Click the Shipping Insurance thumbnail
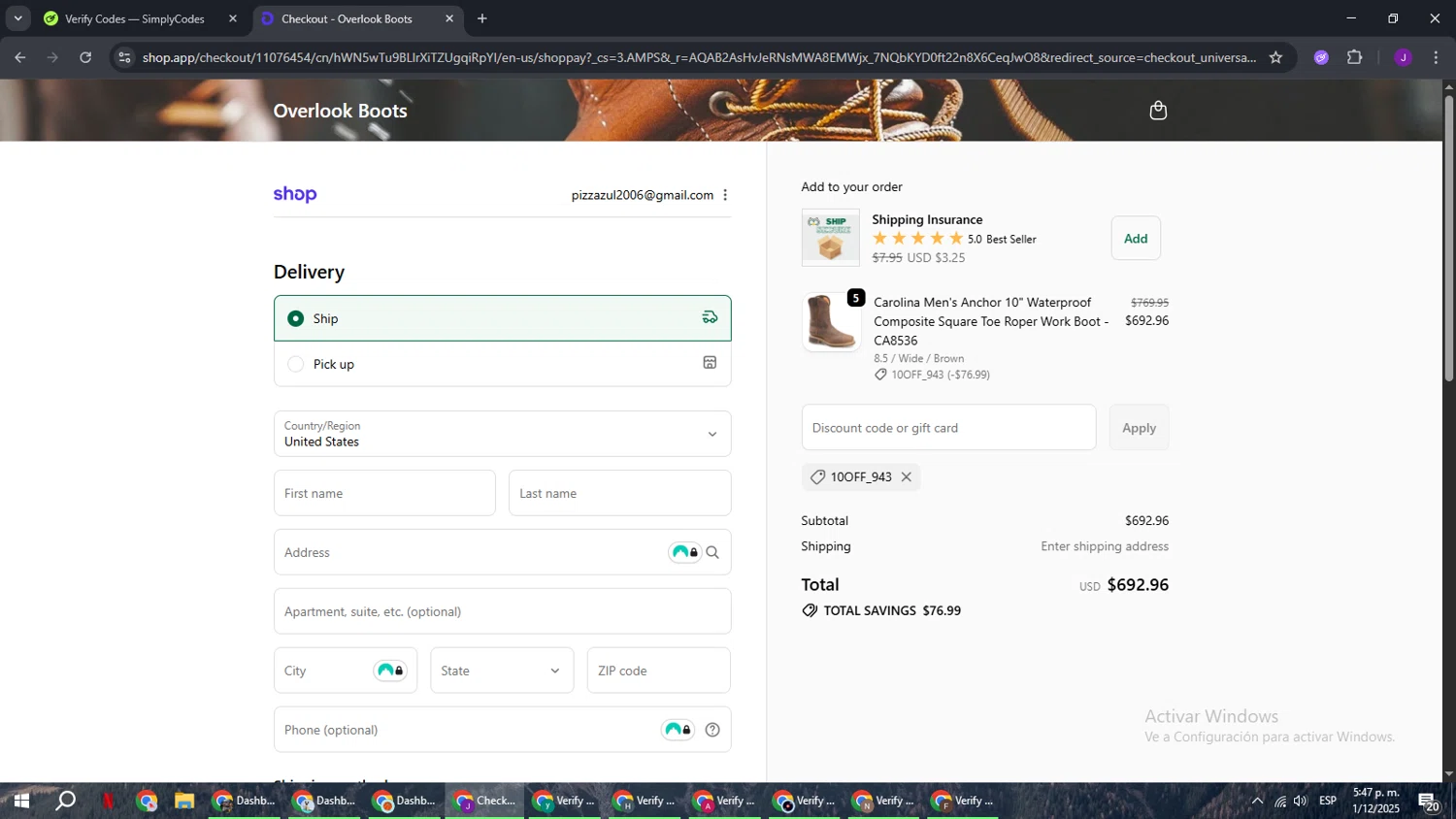The height and width of the screenshot is (819, 1456). [x=831, y=238]
